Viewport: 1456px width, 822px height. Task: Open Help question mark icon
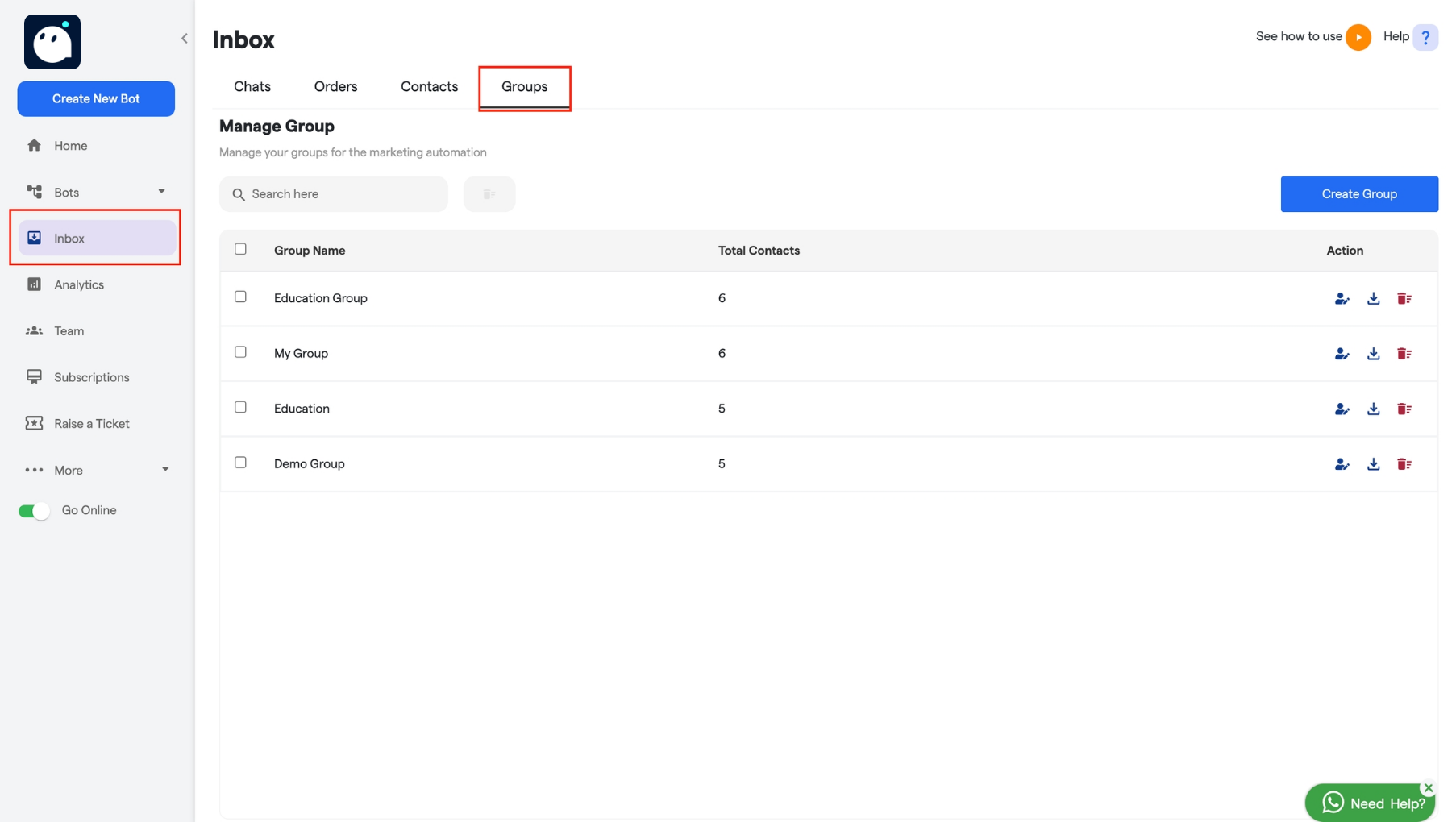coord(1425,37)
